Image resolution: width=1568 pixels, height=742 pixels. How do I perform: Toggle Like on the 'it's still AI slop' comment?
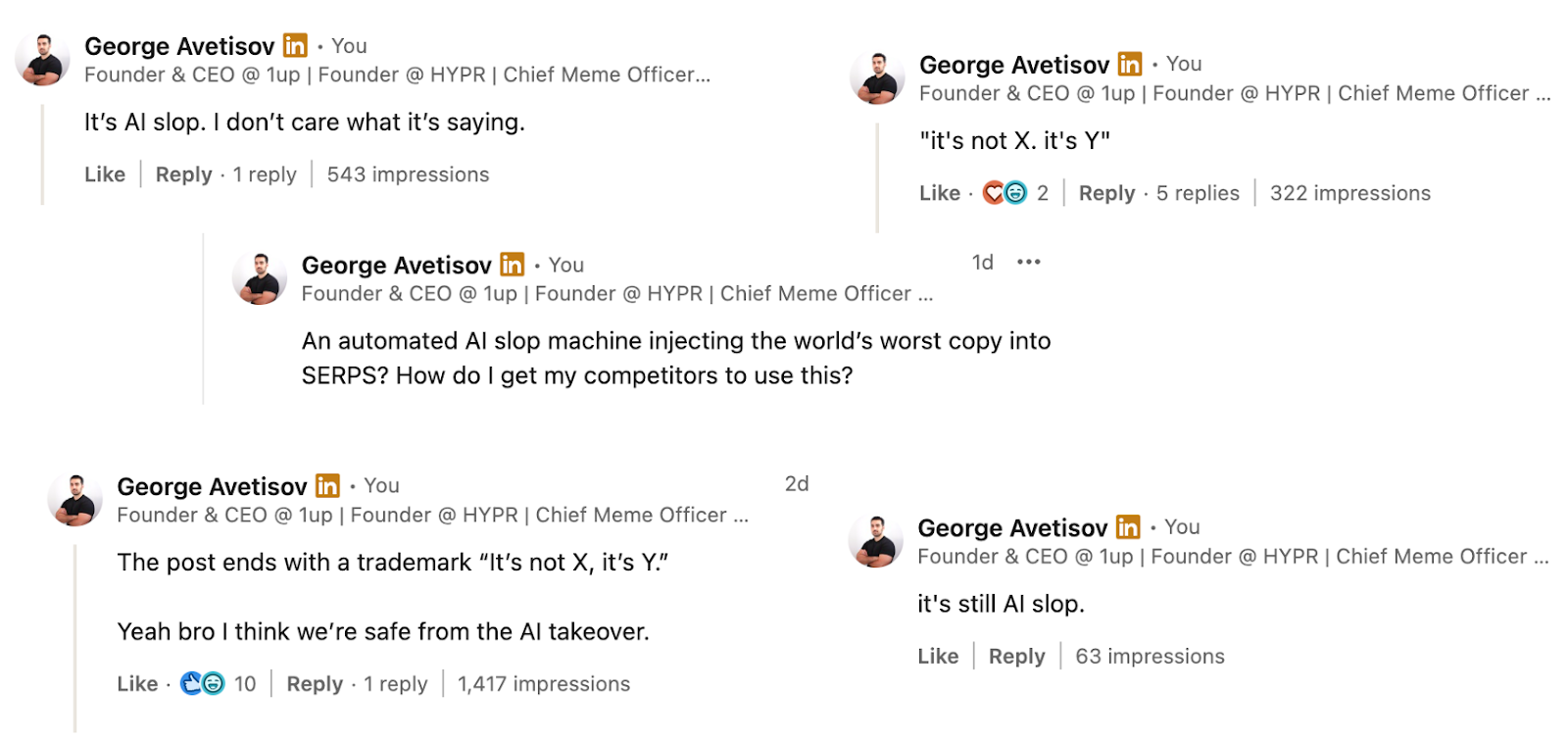click(x=939, y=656)
